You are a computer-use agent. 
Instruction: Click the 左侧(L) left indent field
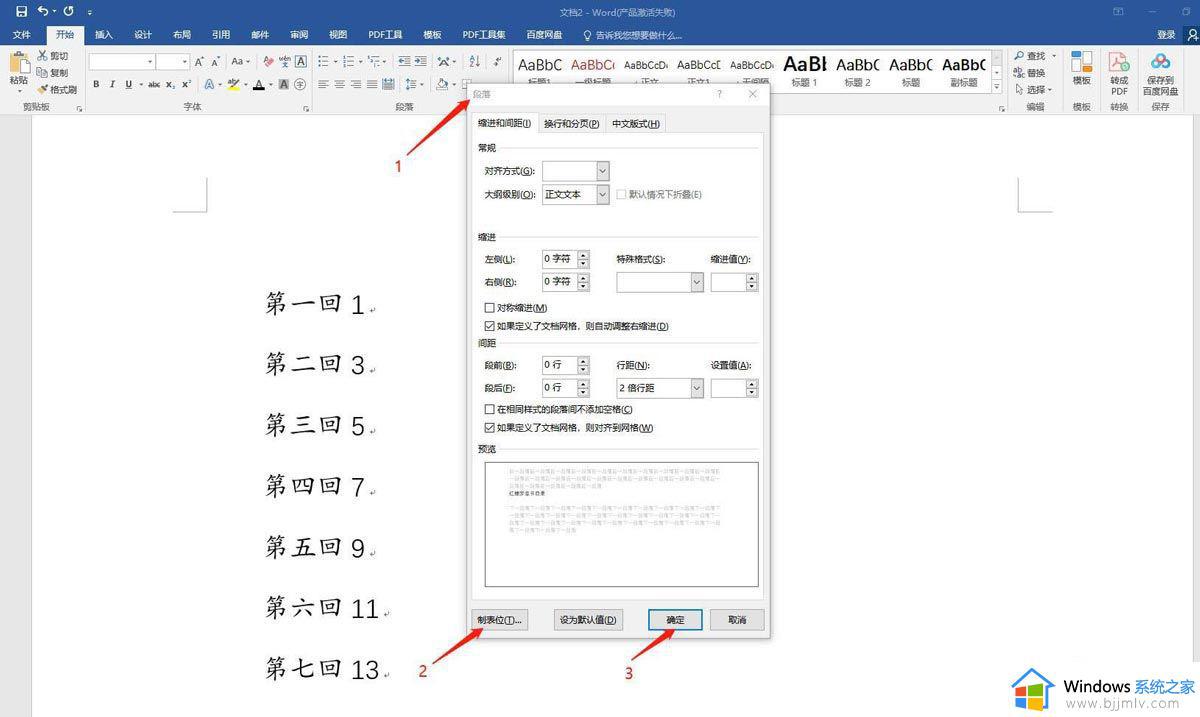559,259
